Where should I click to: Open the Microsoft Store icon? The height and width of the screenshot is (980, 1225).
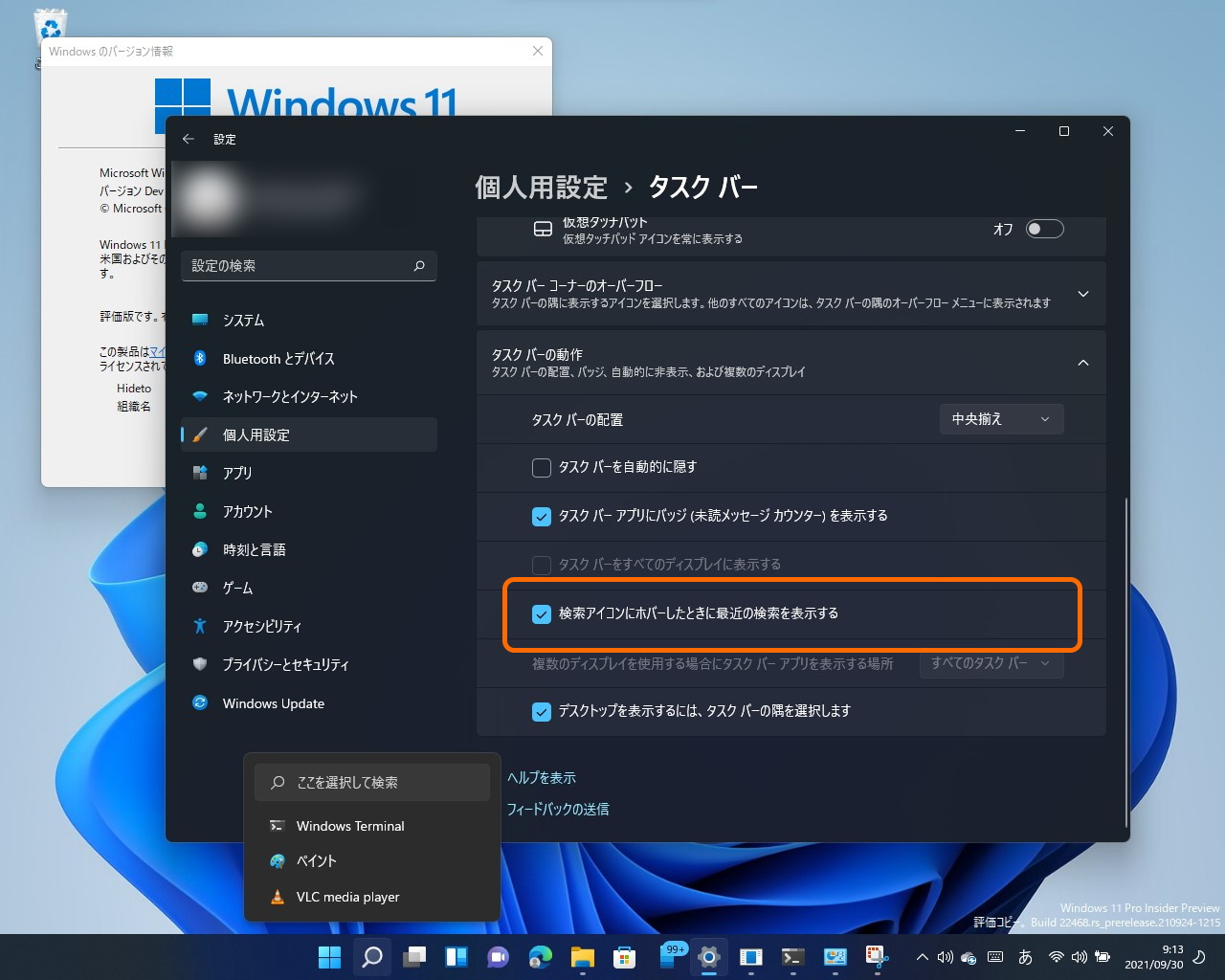coord(624,956)
